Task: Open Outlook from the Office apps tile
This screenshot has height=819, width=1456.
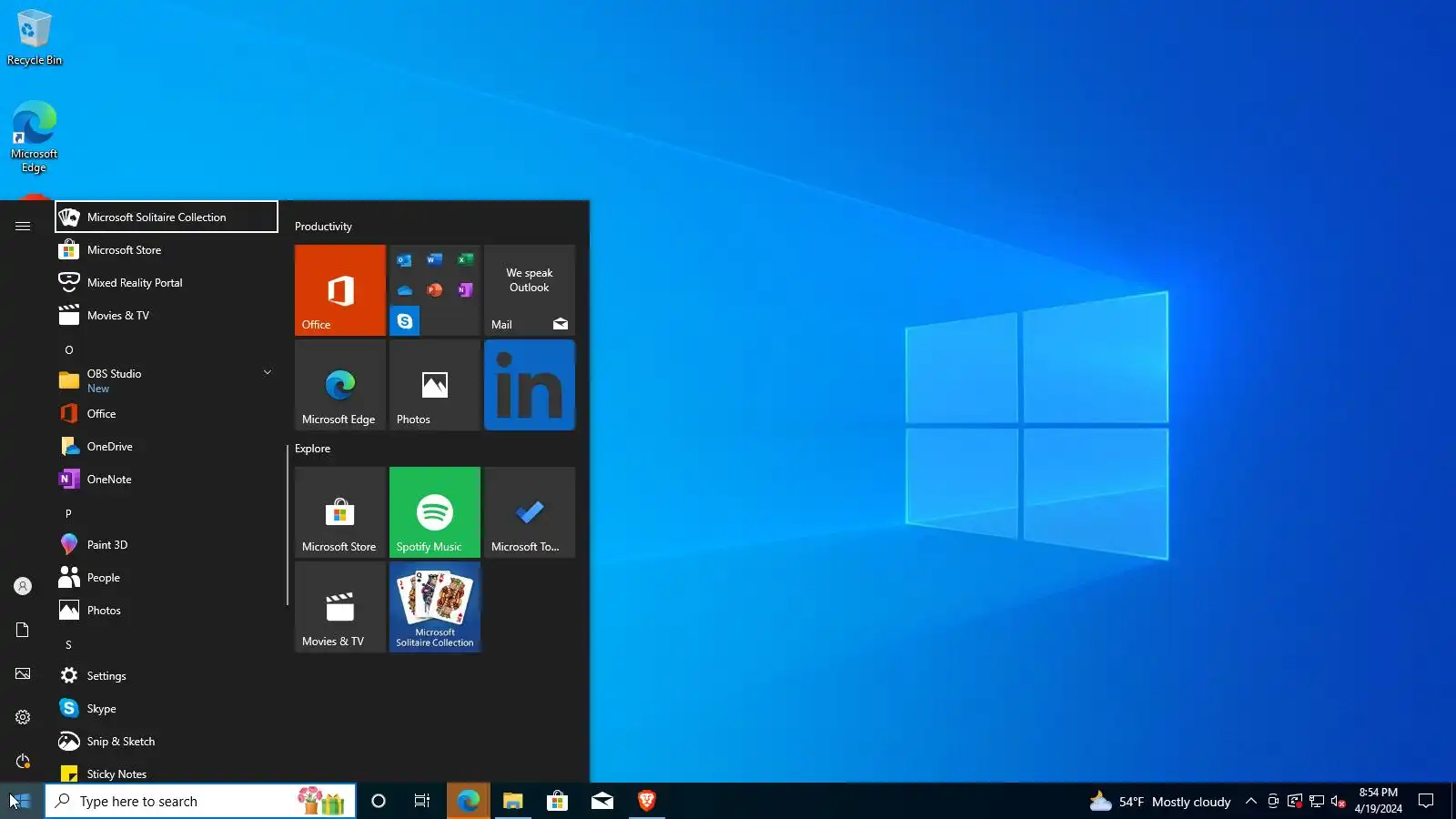Action: coord(404,260)
